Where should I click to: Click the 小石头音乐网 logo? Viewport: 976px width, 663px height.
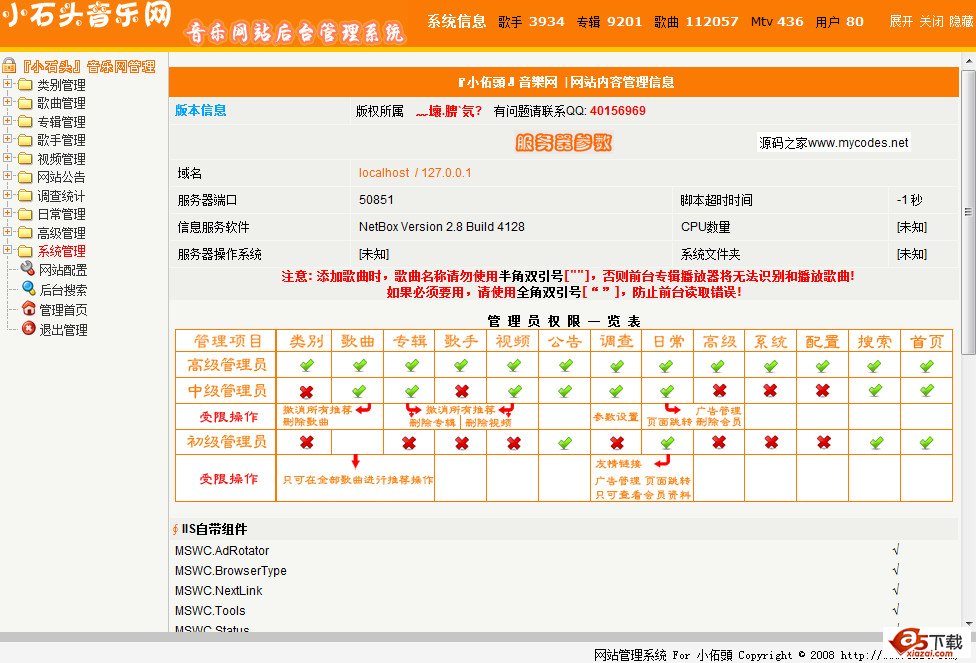coord(87,15)
